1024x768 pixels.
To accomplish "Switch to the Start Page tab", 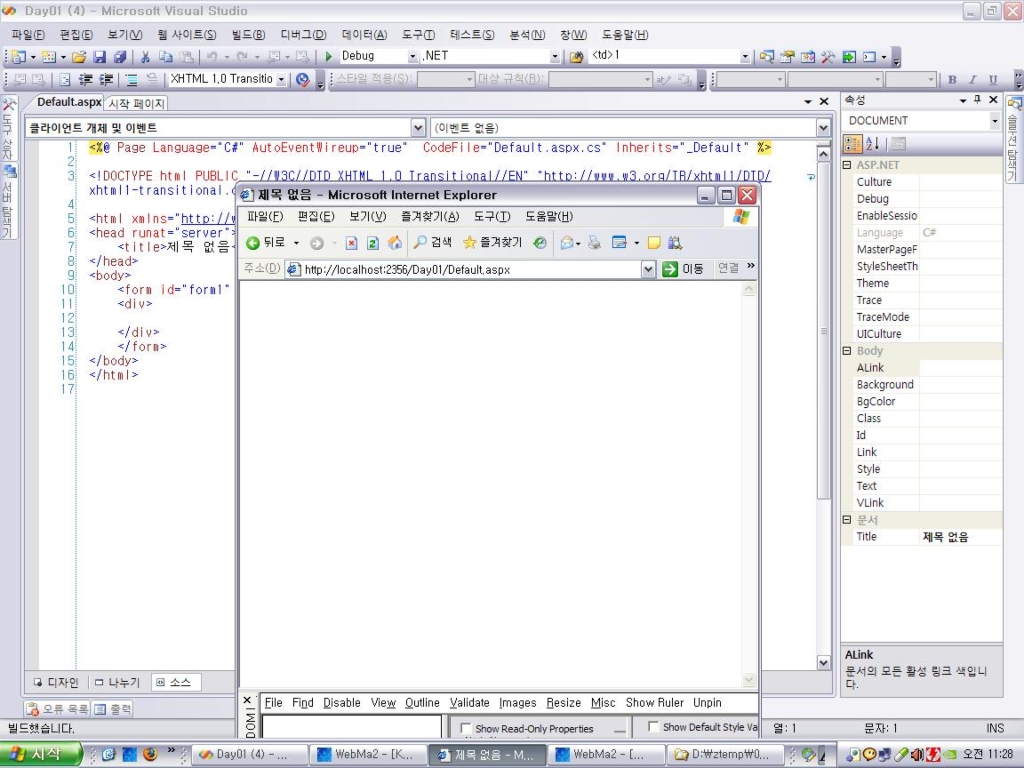I will (x=136, y=103).
